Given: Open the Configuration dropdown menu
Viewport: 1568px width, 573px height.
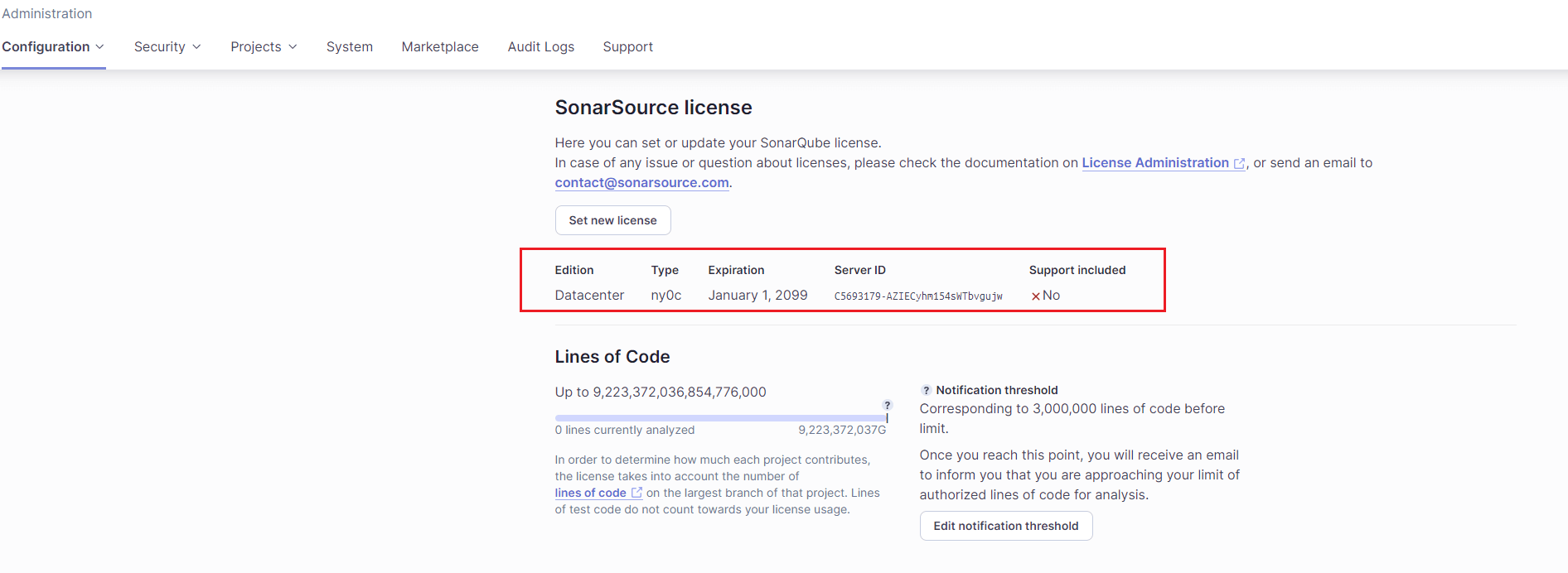Looking at the screenshot, I should tap(53, 46).
